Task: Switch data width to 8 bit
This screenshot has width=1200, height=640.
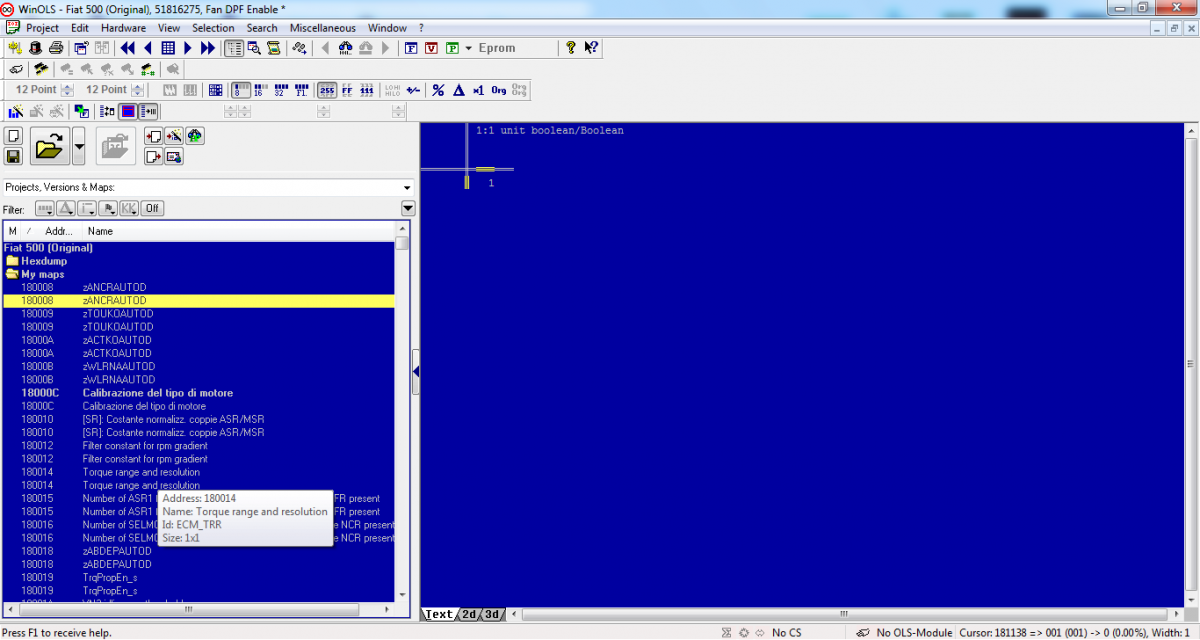Action: pos(242,90)
